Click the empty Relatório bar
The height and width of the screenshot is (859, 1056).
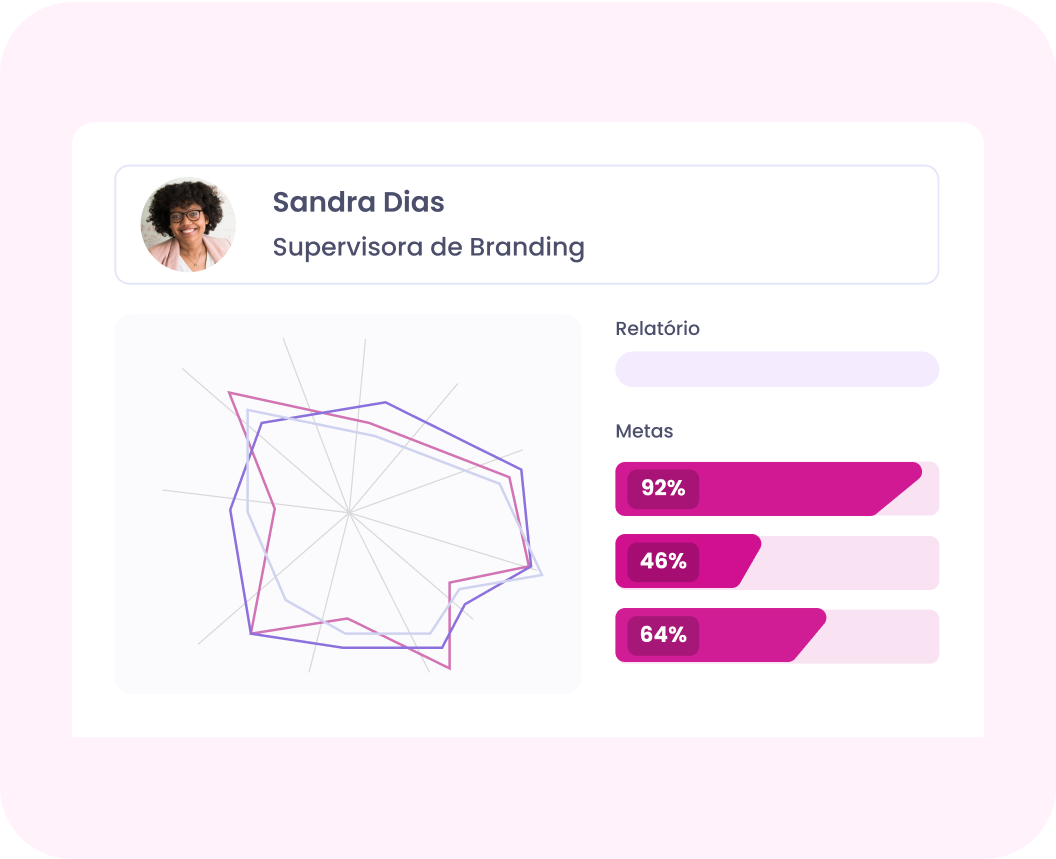click(776, 369)
